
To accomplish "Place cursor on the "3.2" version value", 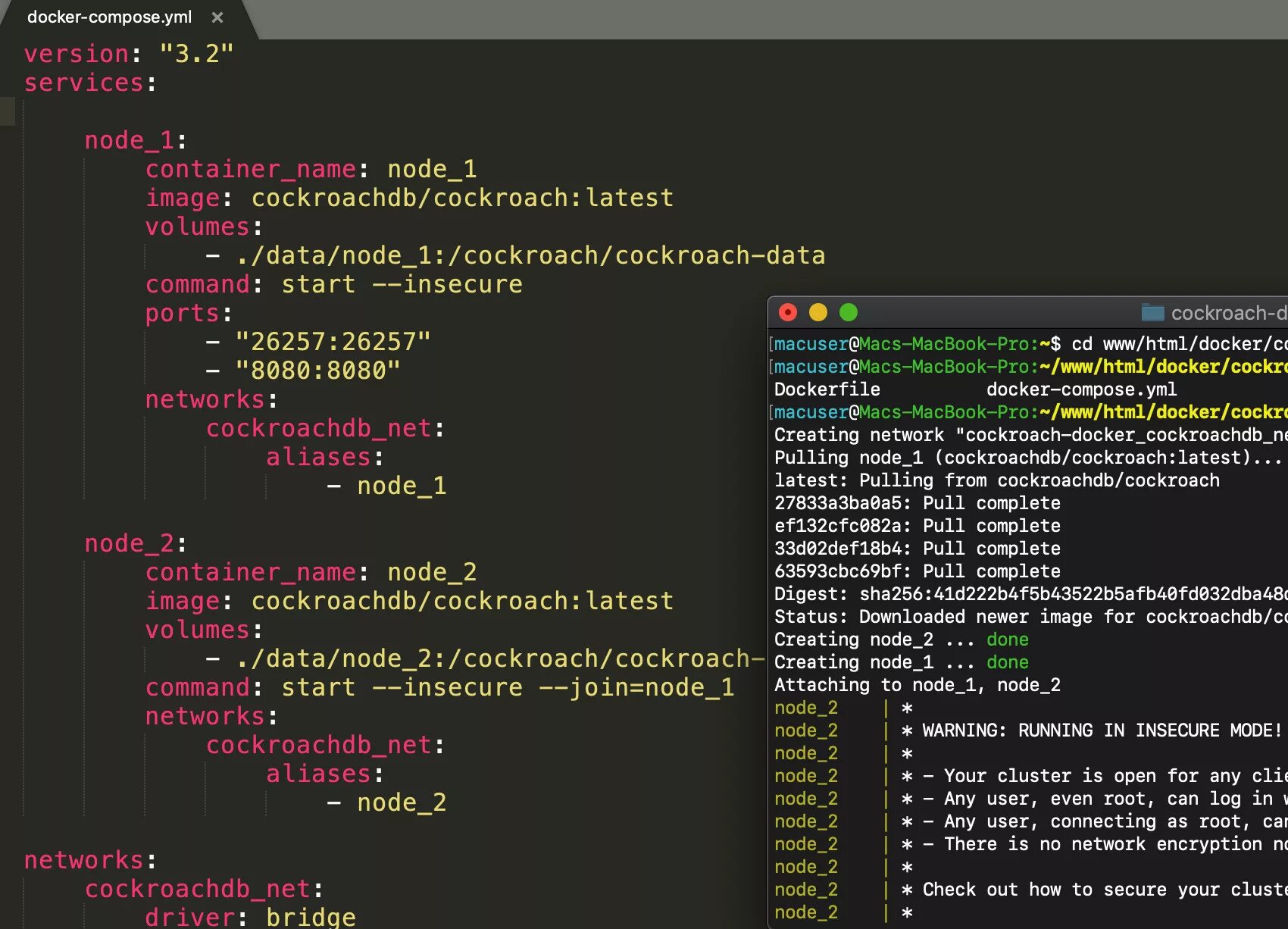I will pos(197,54).
